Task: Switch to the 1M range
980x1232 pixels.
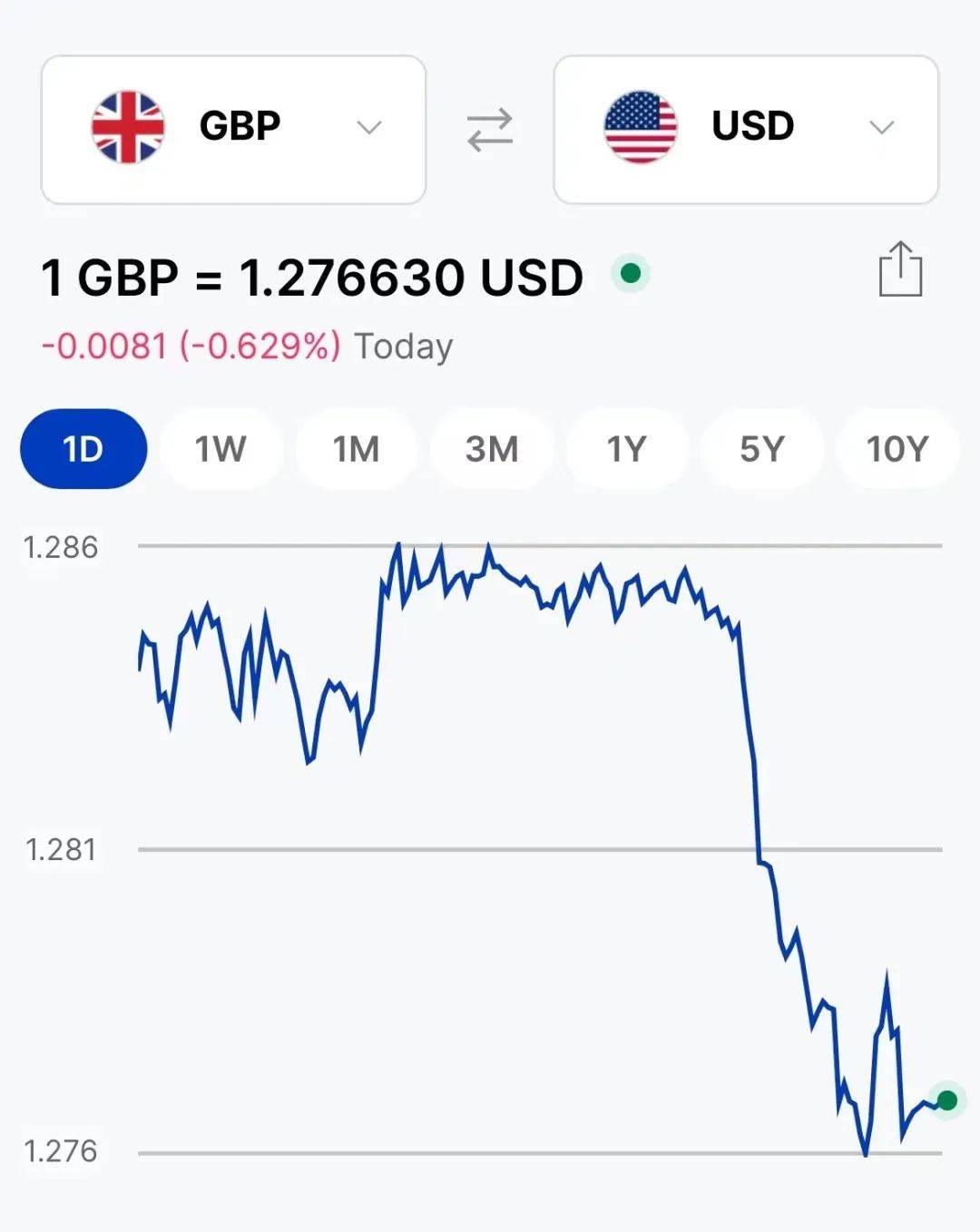Action: 356,449
